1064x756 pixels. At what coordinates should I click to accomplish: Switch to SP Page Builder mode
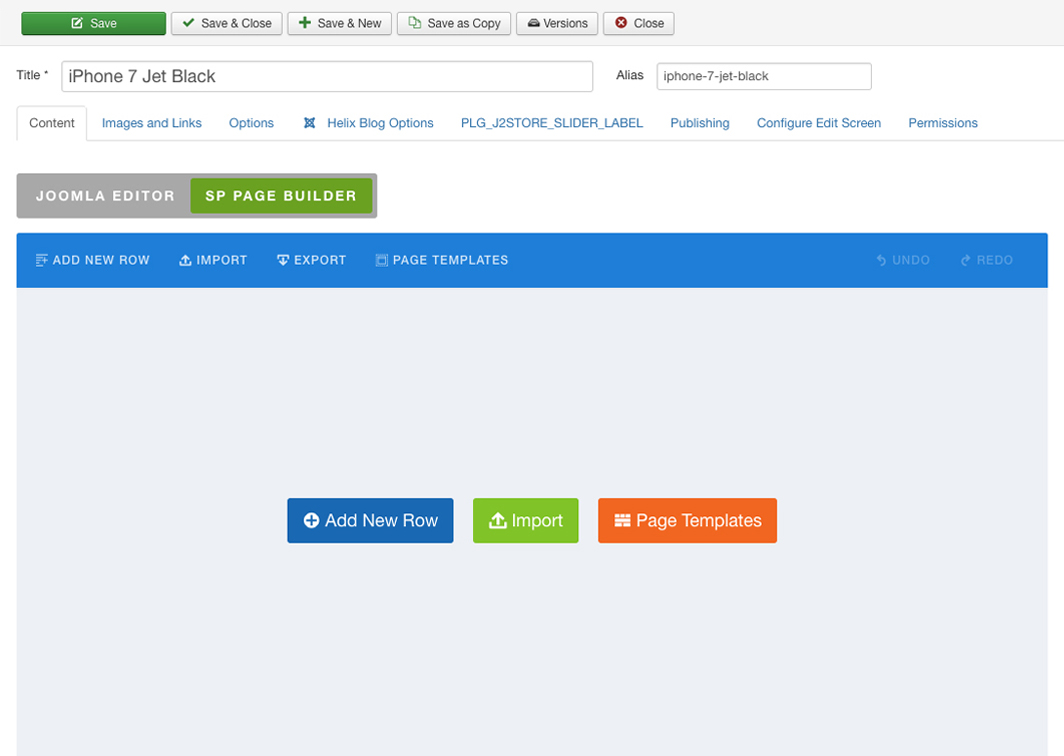click(x=281, y=195)
